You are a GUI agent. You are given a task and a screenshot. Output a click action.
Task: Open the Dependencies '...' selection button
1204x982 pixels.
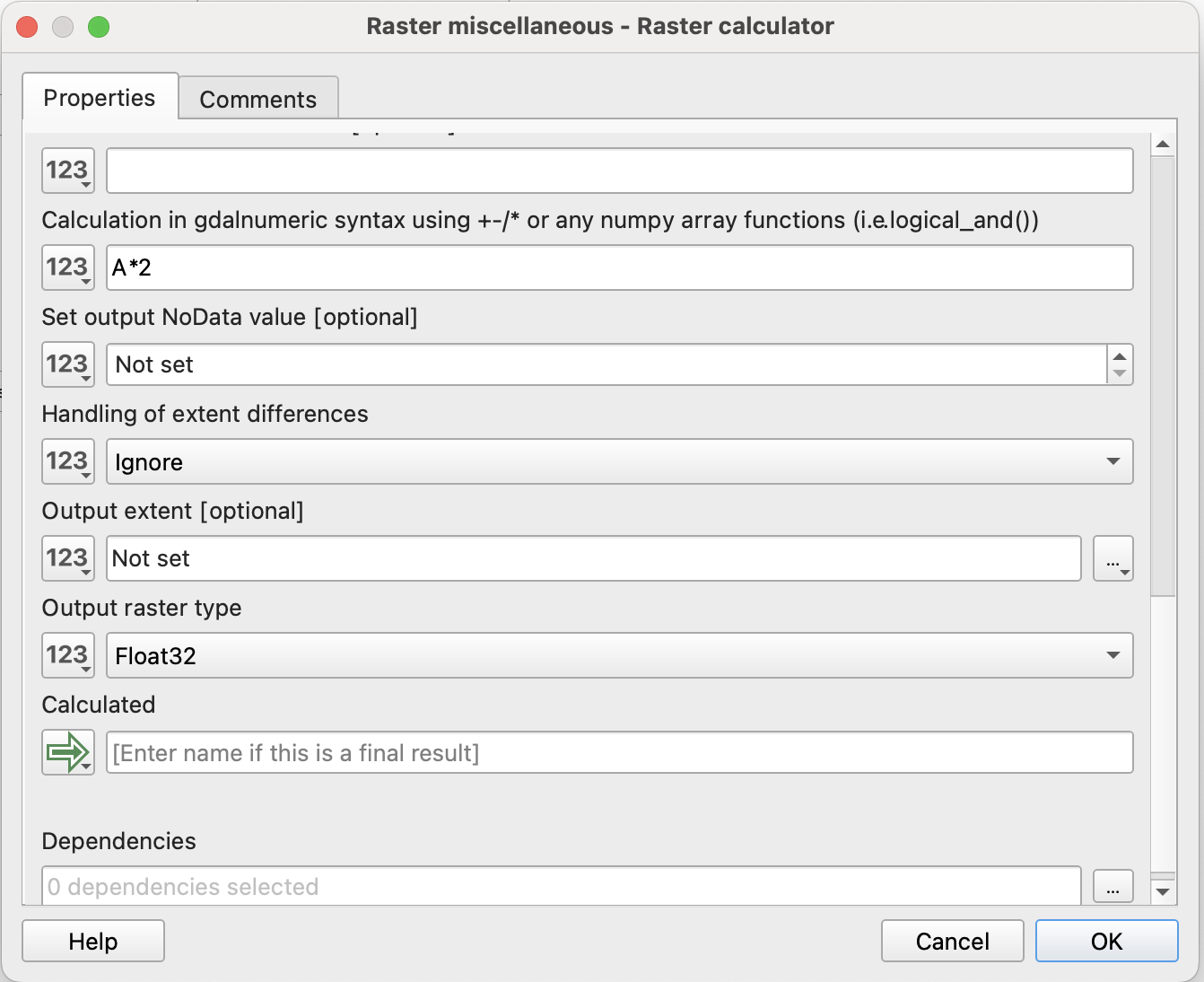click(1112, 887)
